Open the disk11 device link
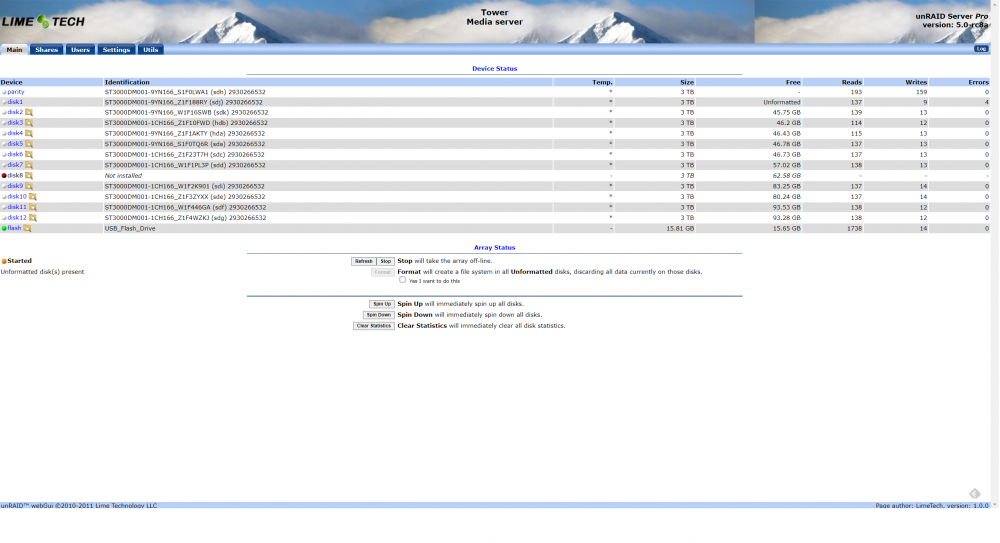The width and height of the screenshot is (1000, 543). (17, 207)
